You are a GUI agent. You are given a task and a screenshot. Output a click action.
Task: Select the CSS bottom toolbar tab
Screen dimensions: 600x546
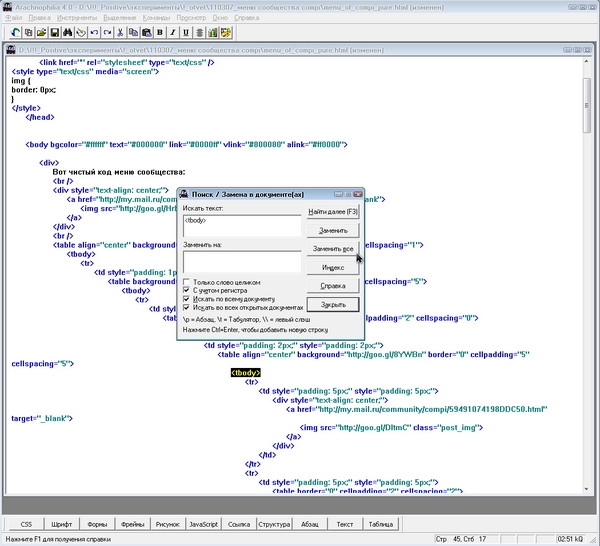26,524
